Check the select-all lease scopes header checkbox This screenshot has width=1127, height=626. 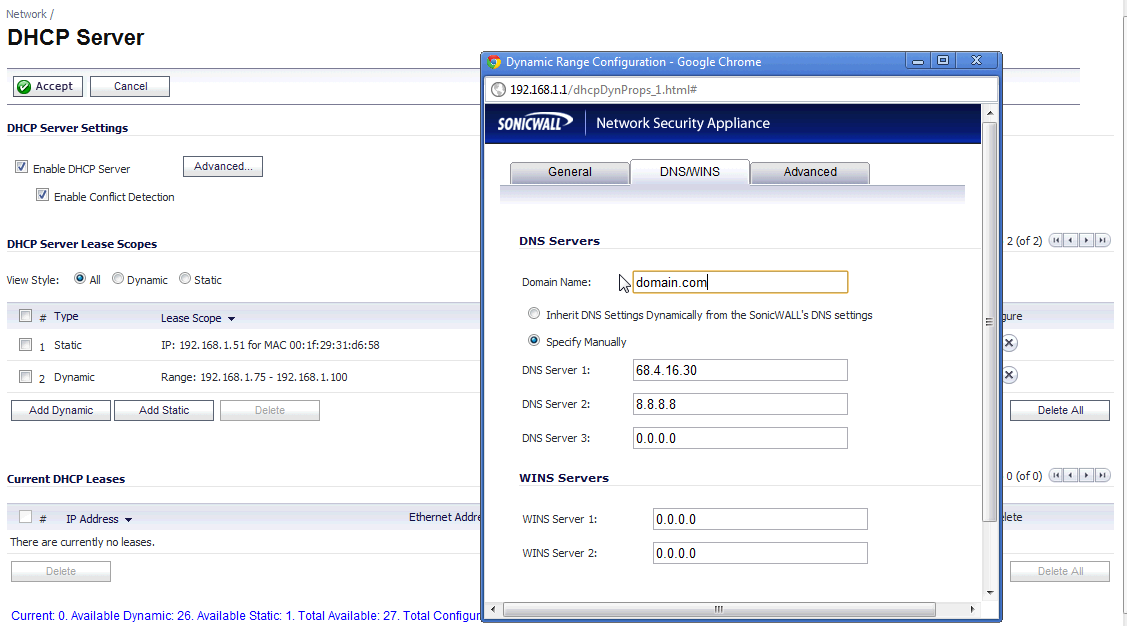25,315
